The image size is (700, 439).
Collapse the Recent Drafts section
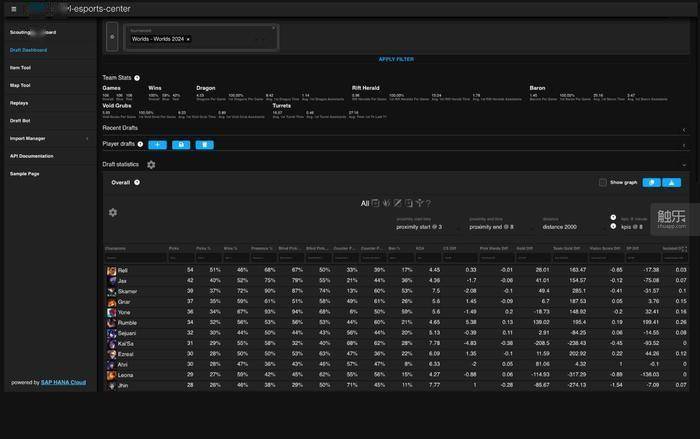(683, 129)
